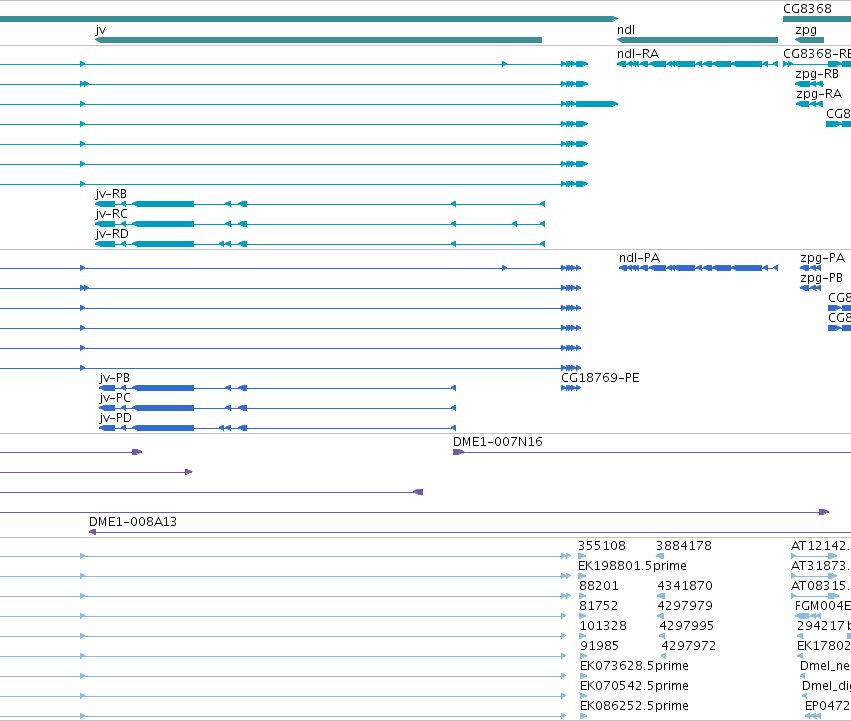Click the CG8368 gene label
Image resolution: width=851 pixels, height=721 pixels.
[807, 9]
